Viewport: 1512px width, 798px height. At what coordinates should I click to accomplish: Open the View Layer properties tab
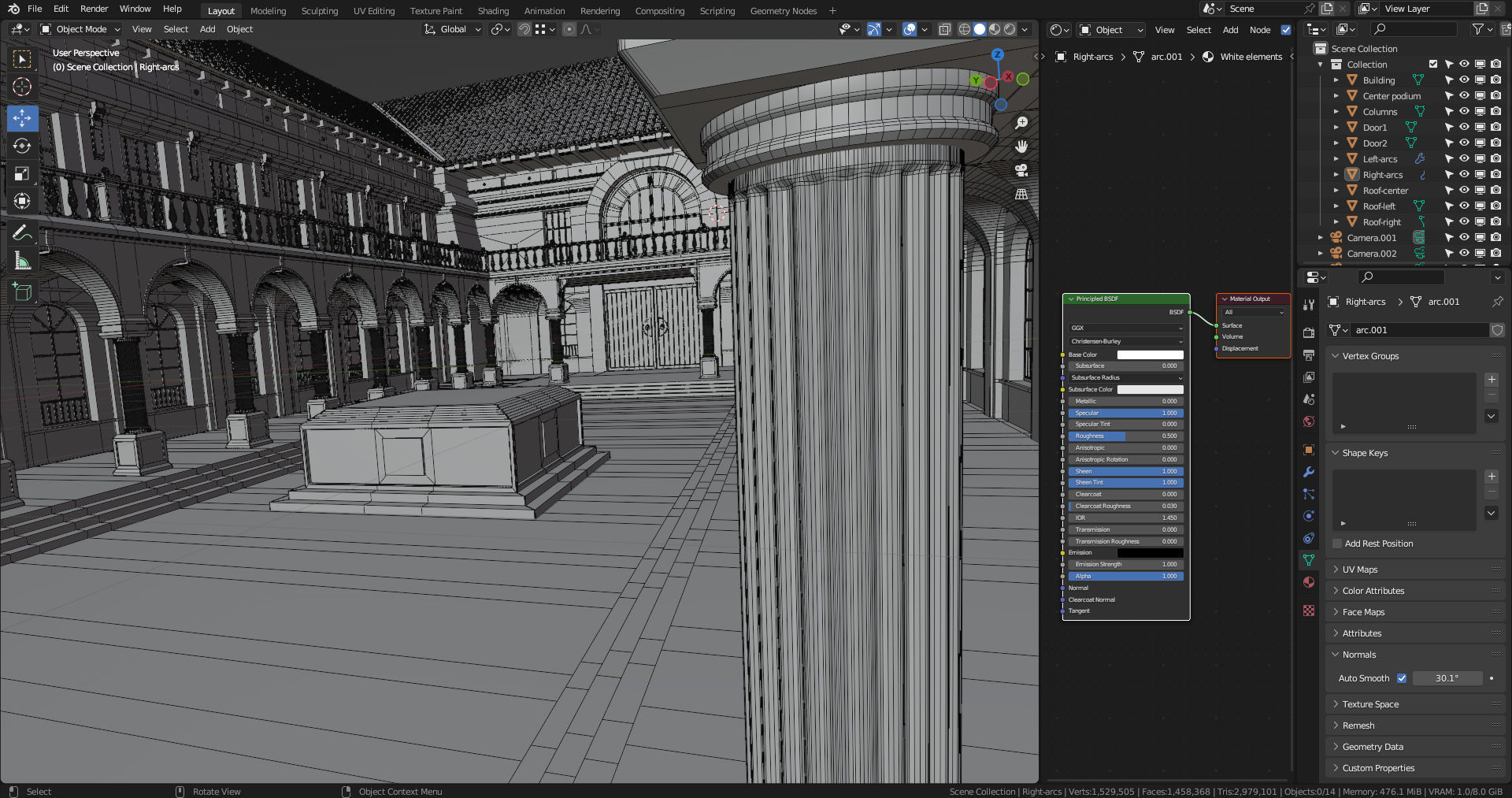pos(1309,377)
